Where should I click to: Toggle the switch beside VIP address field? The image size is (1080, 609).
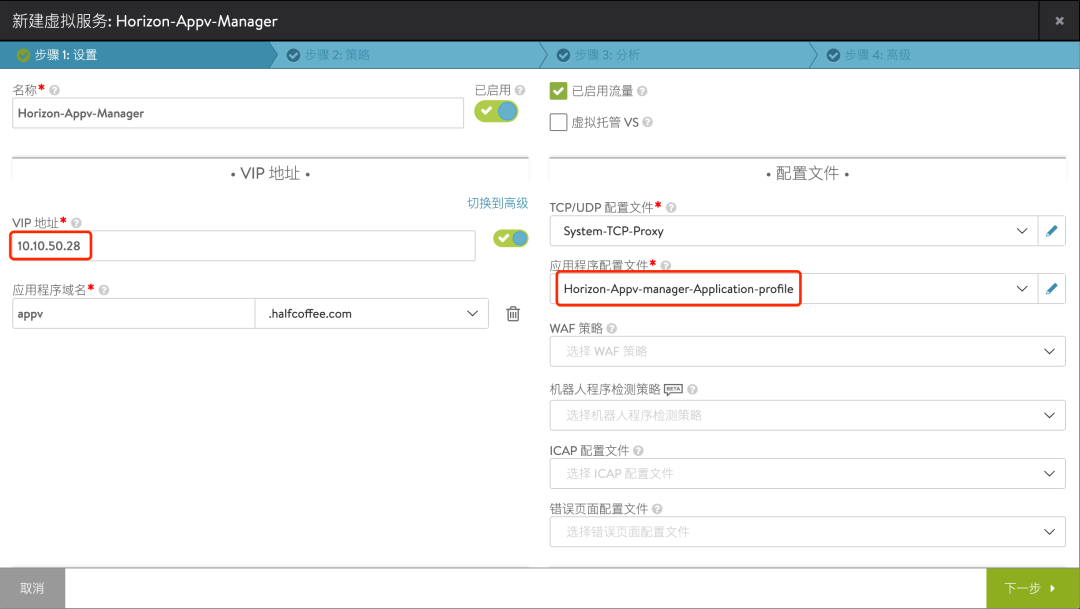[x=510, y=238]
